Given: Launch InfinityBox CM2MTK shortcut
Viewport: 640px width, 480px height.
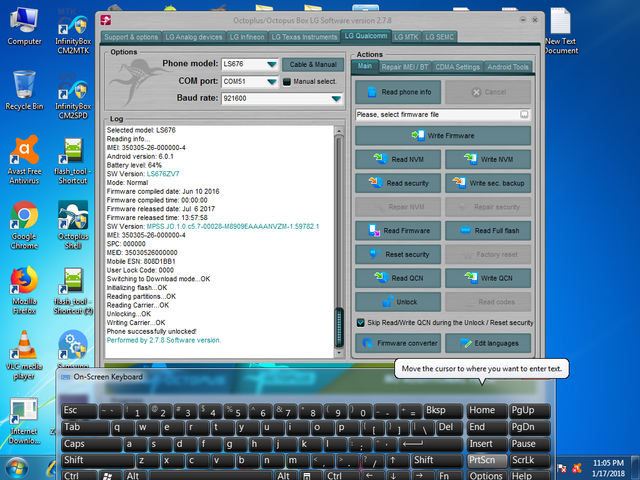Looking at the screenshot, I should coord(73,32).
